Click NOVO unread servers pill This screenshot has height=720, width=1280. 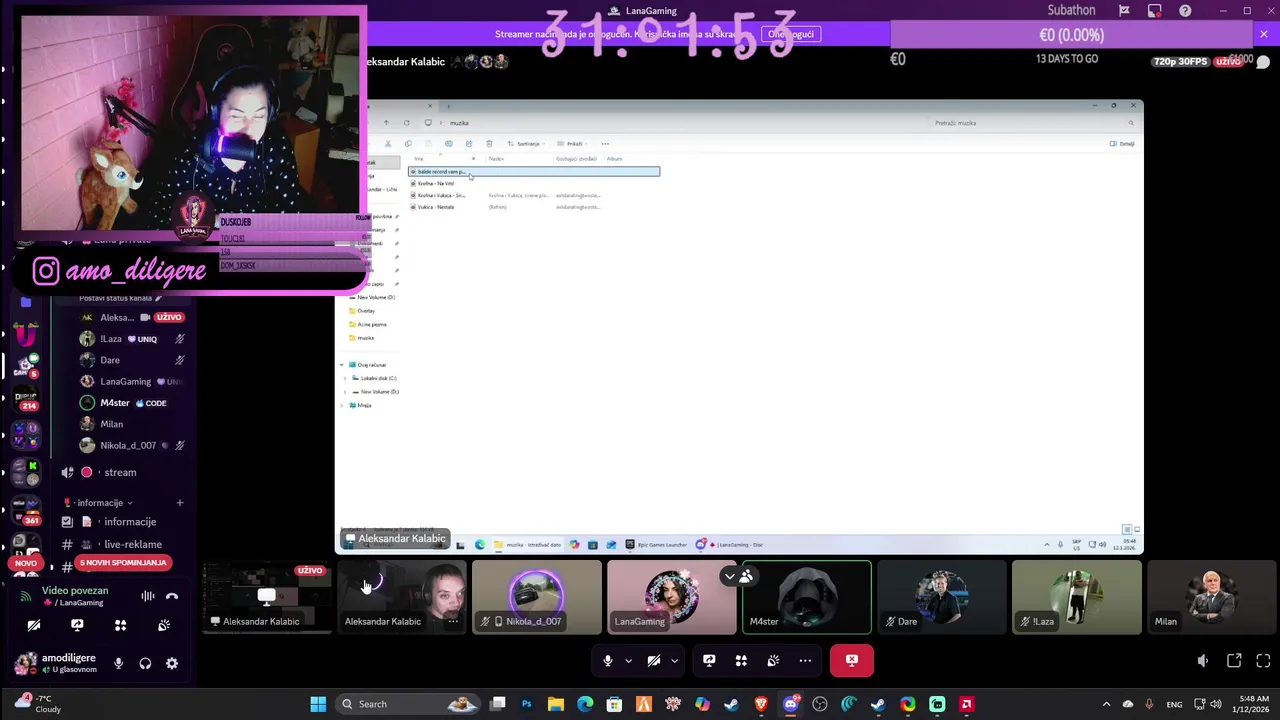click(26, 563)
